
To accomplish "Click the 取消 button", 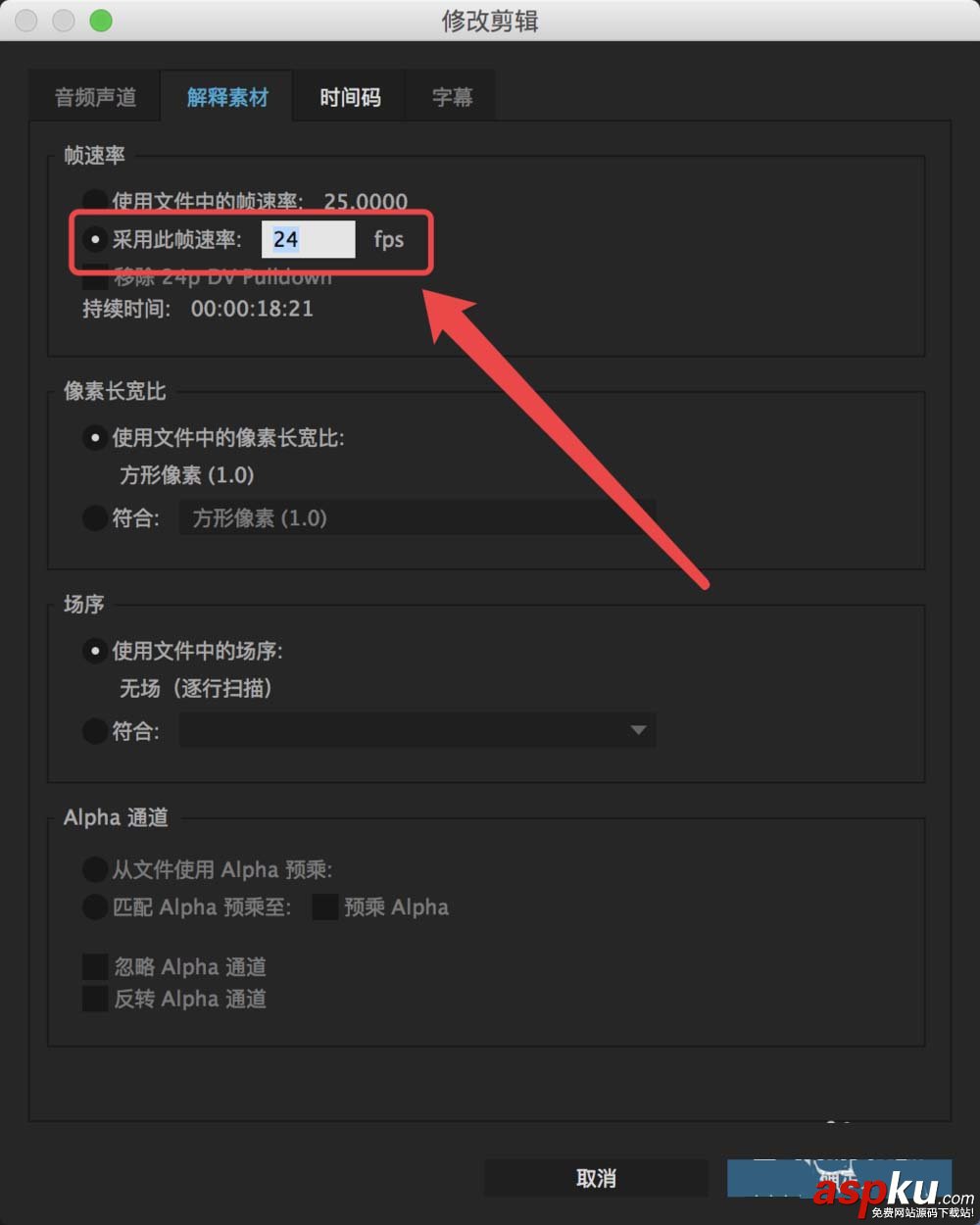I will 596,1178.
